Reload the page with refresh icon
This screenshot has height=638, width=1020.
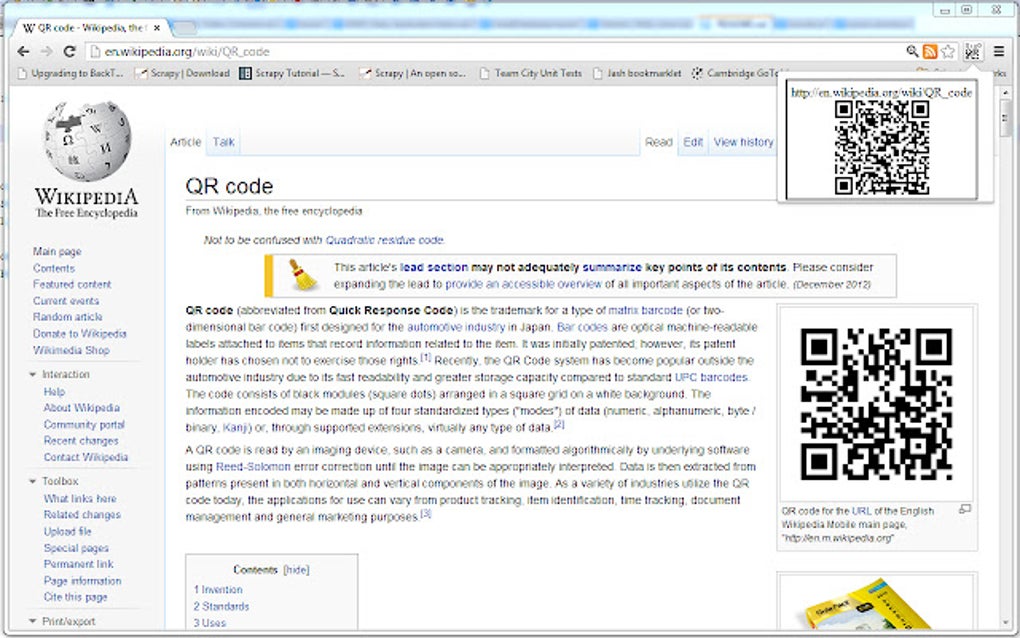[70, 51]
